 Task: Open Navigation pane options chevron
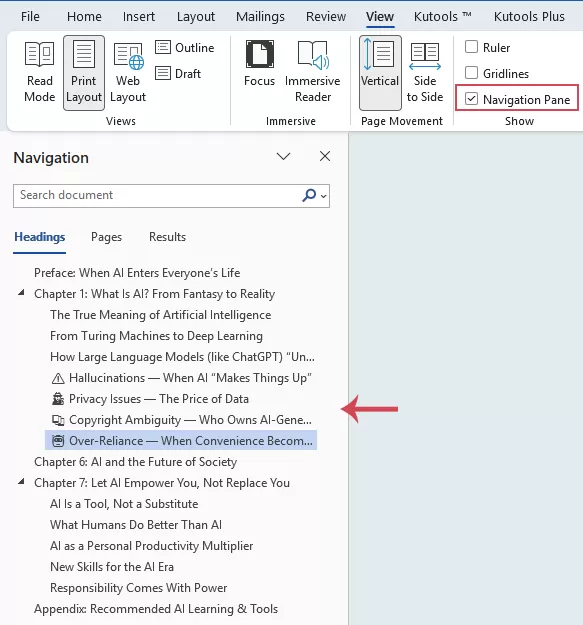283,156
